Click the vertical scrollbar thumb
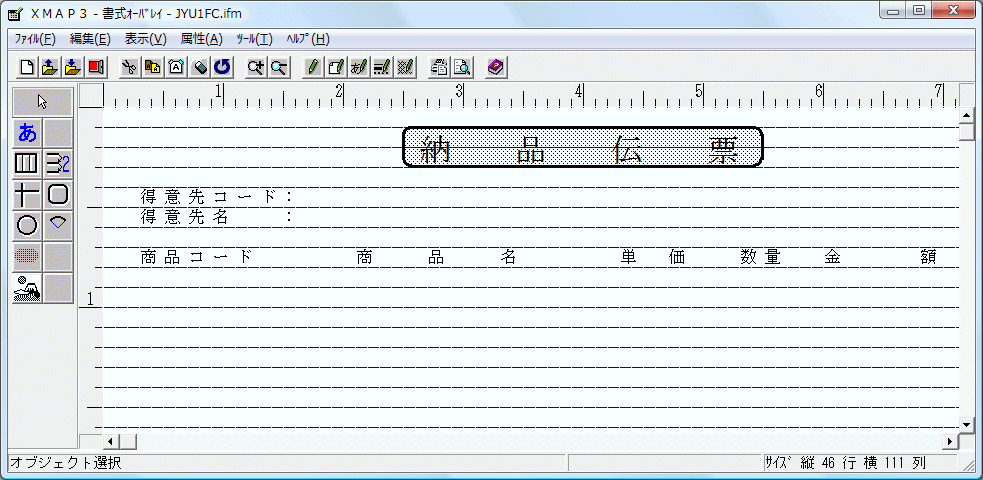Screen dimensions: 983x480 point(967,132)
